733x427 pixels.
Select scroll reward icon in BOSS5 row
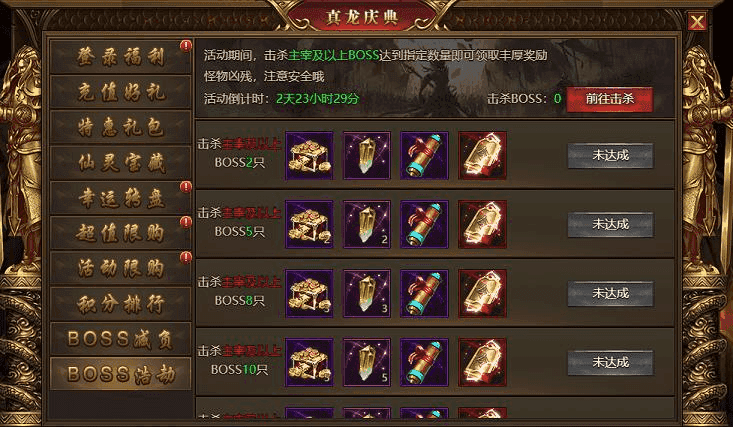pos(424,224)
